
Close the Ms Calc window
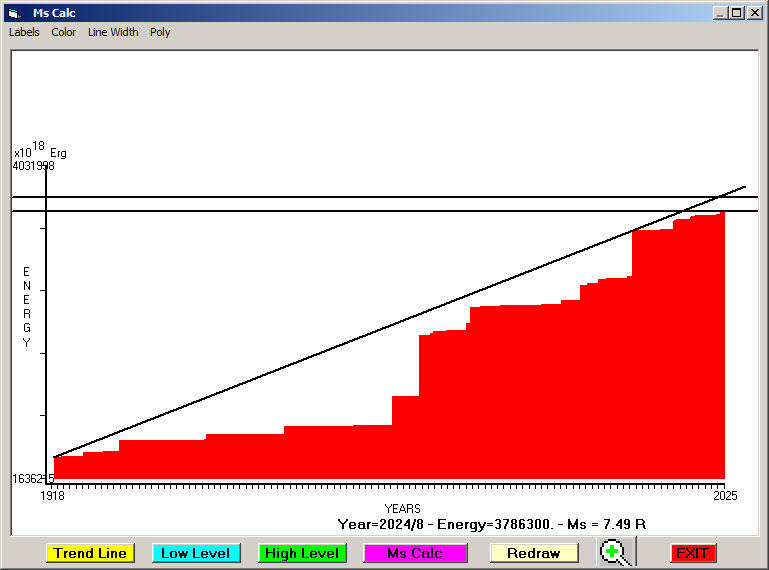pyautogui.click(x=754, y=13)
